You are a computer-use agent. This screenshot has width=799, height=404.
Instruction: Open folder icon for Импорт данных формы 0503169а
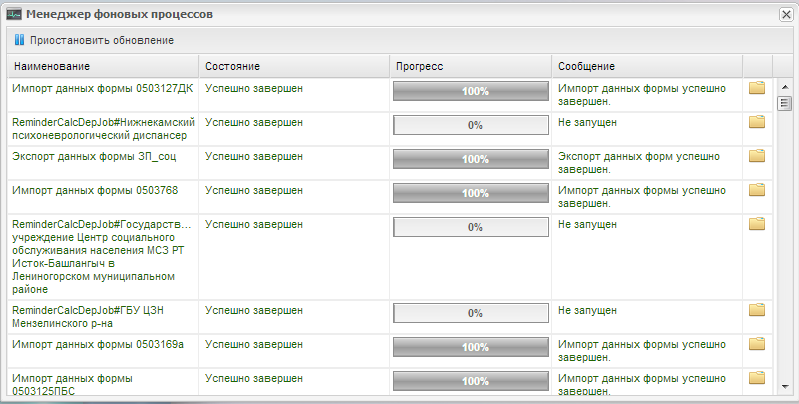pos(757,344)
